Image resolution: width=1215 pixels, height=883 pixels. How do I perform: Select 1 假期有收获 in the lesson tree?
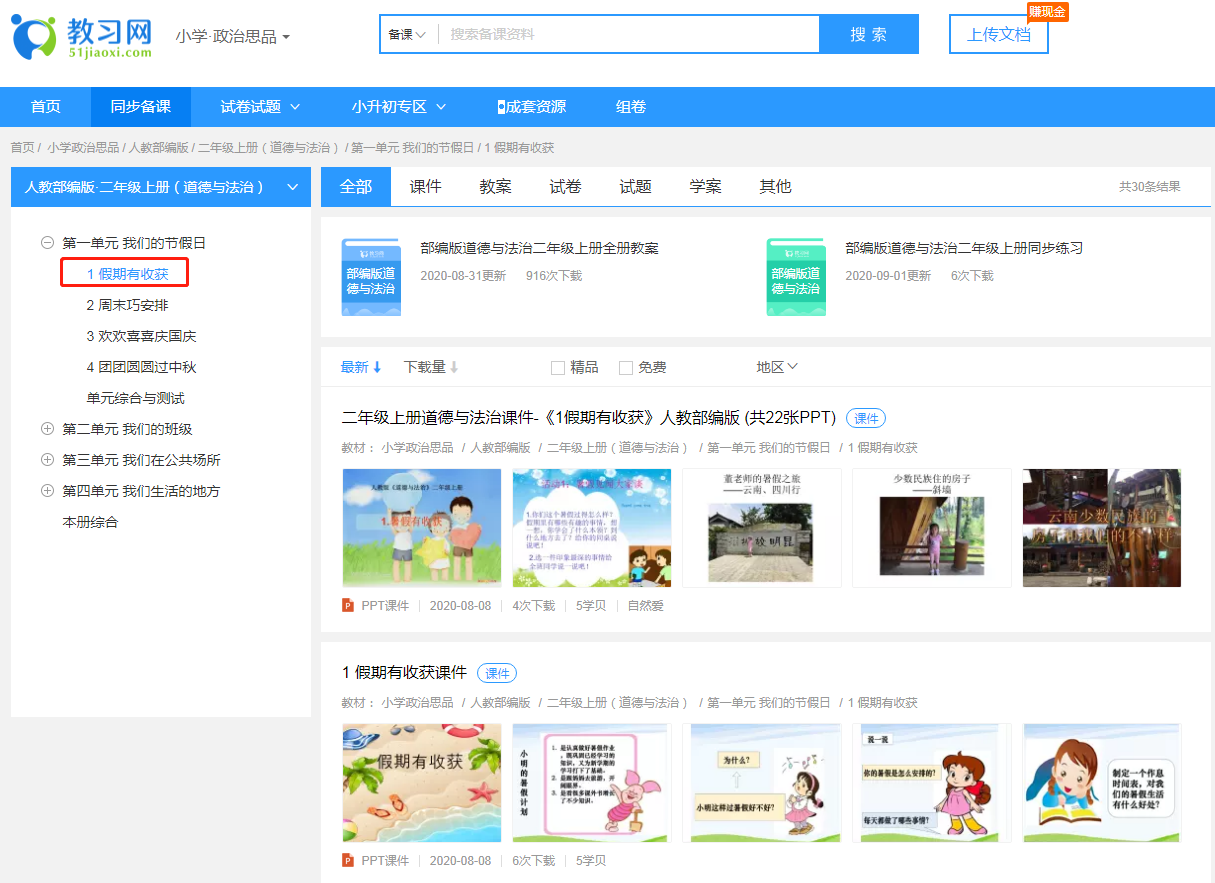point(126,274)
